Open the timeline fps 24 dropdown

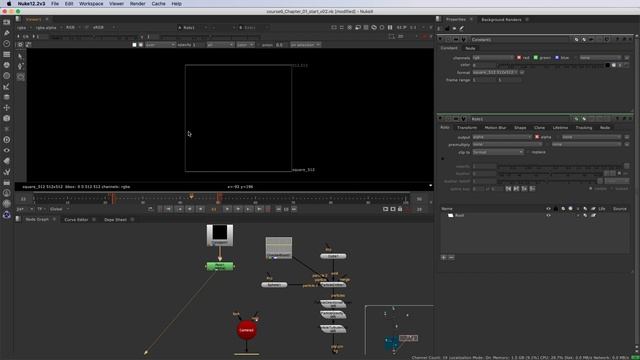[x=24, y=209]
